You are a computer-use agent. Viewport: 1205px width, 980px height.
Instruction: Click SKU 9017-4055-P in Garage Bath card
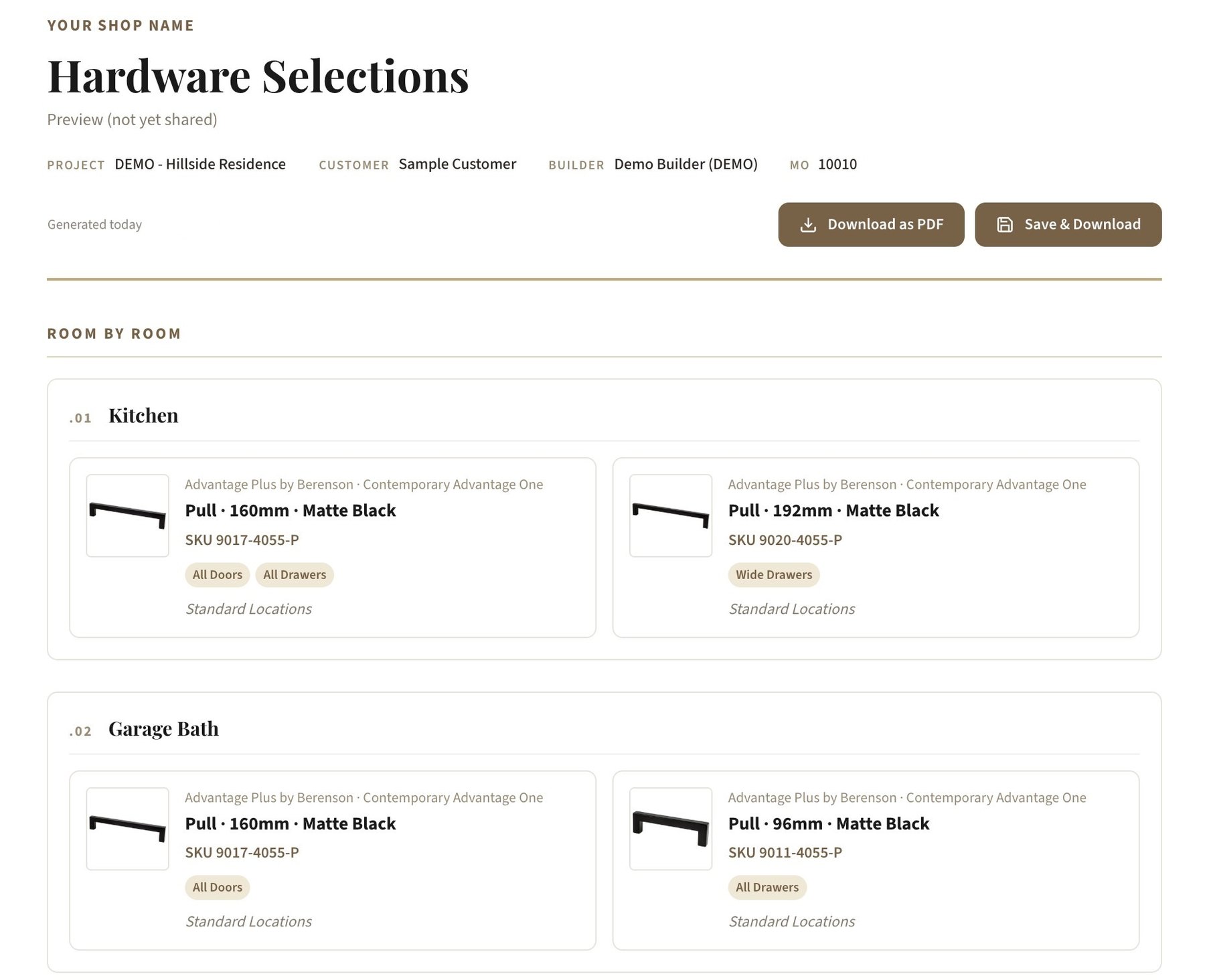(242, 853)
